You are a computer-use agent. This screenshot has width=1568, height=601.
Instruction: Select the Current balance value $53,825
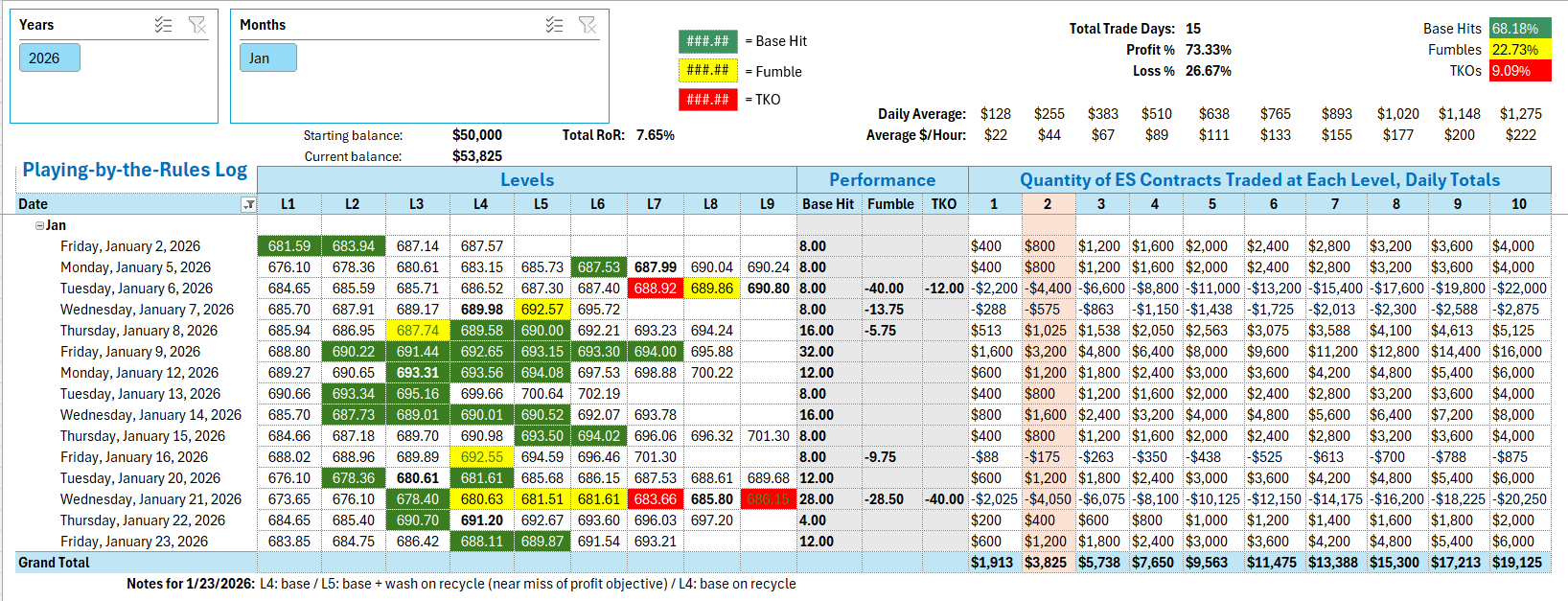tap(476, 156)
